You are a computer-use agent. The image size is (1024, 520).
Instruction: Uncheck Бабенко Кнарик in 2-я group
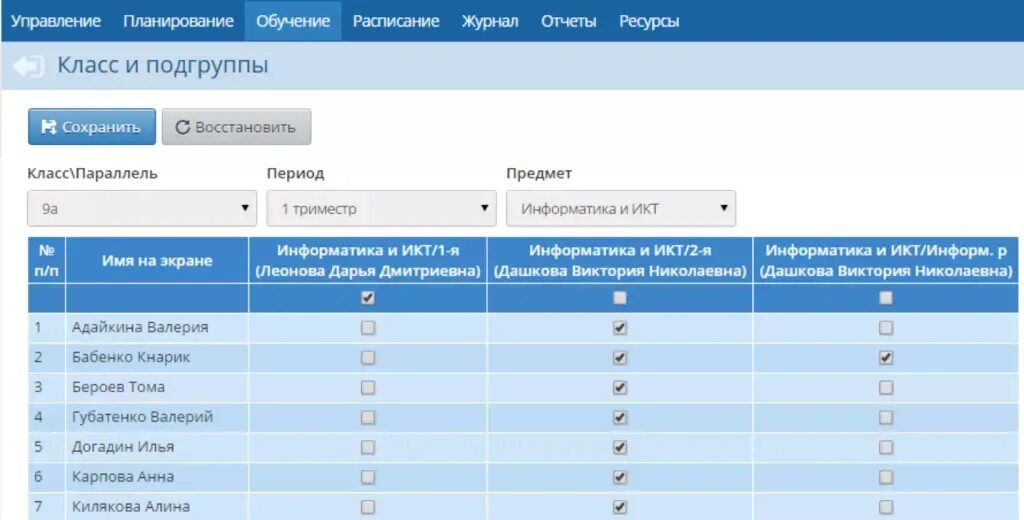(620, 357)
